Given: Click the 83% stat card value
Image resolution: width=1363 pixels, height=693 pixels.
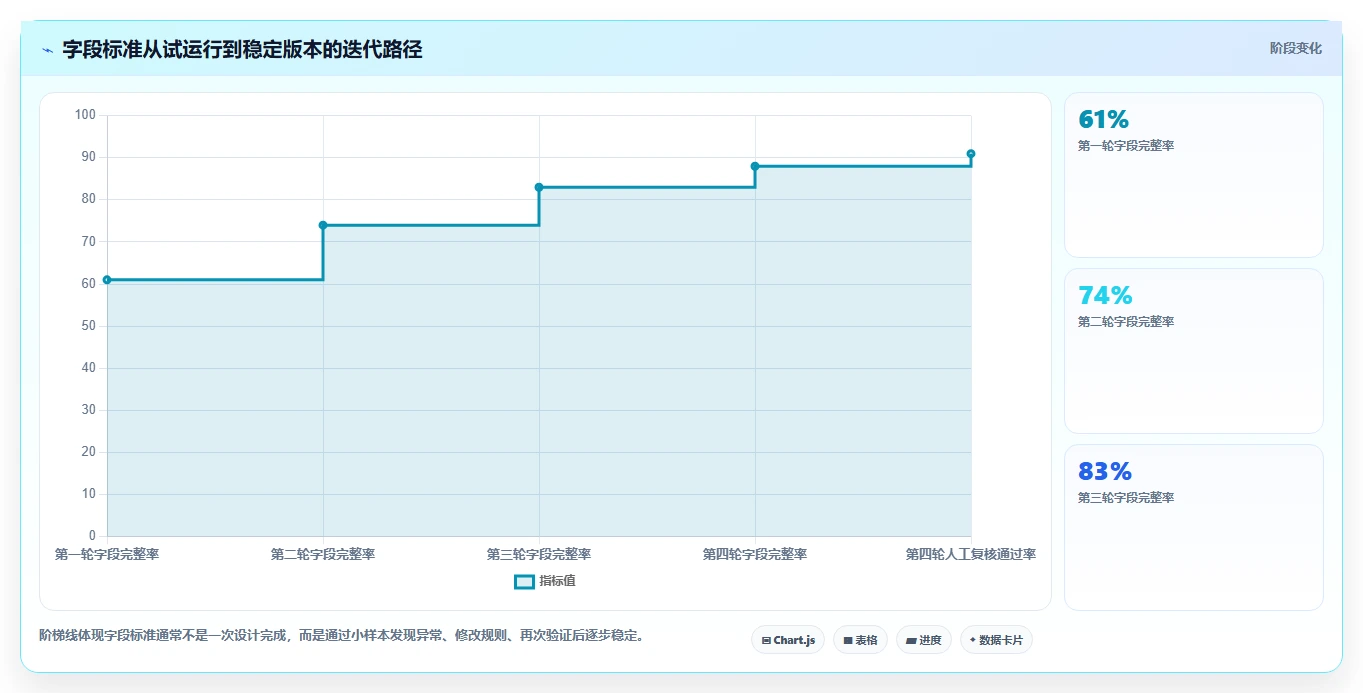Looking at the screenshot, I should [x=1105, y=472].
